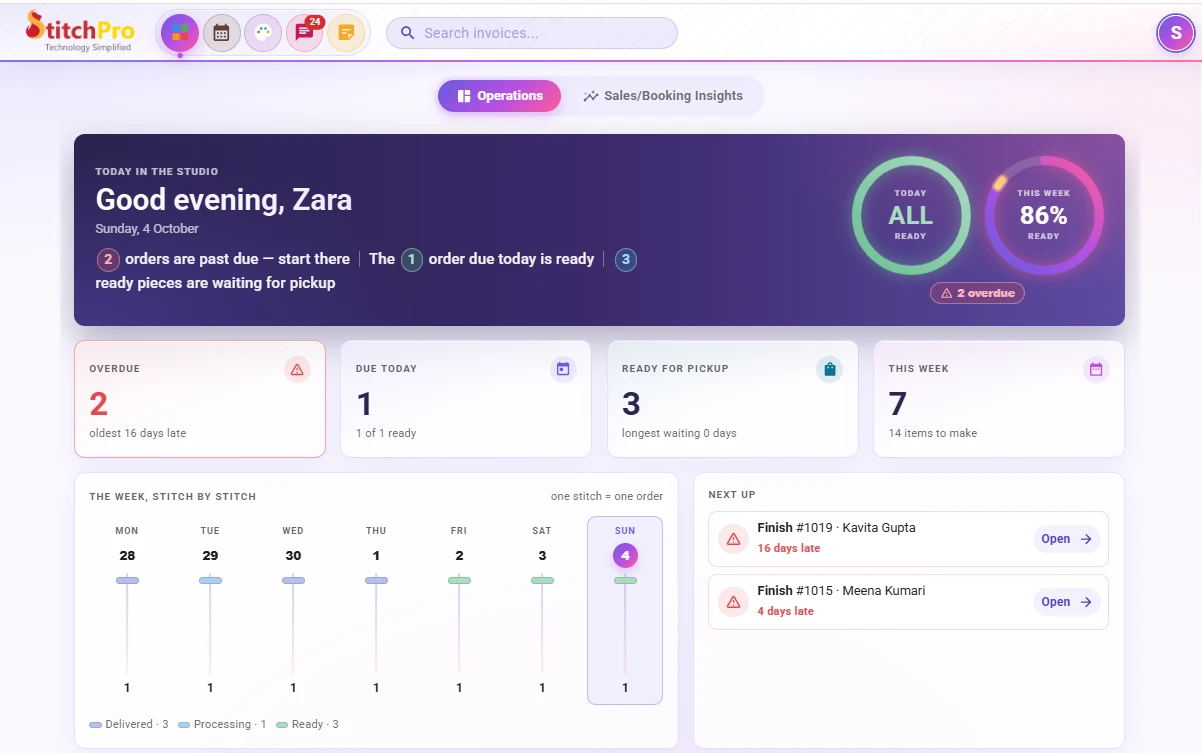The width and height of the screenshot is (1202, 753).
Task: Click the "4 days late" text
Action: click(786, 611)
